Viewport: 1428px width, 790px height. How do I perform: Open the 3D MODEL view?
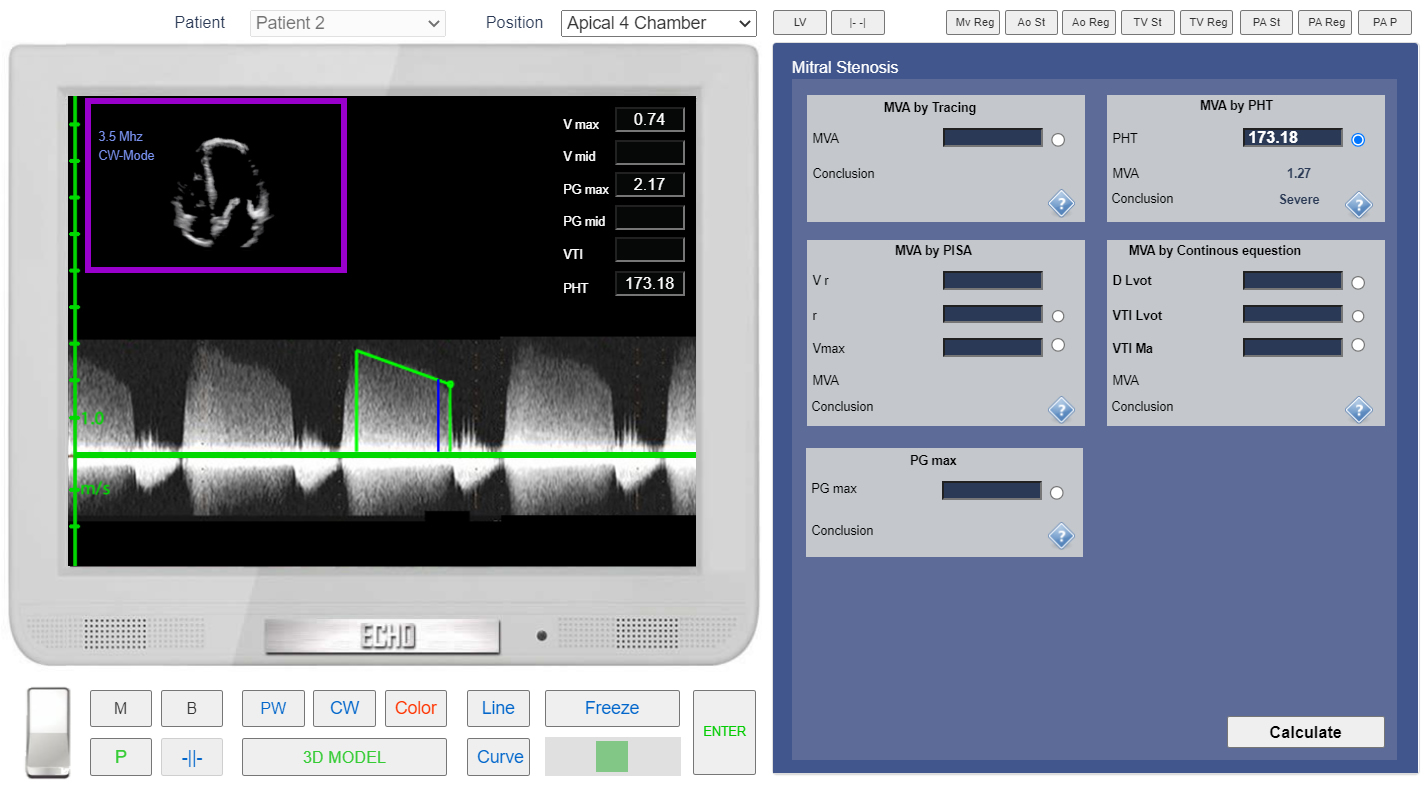pos(344,757)
